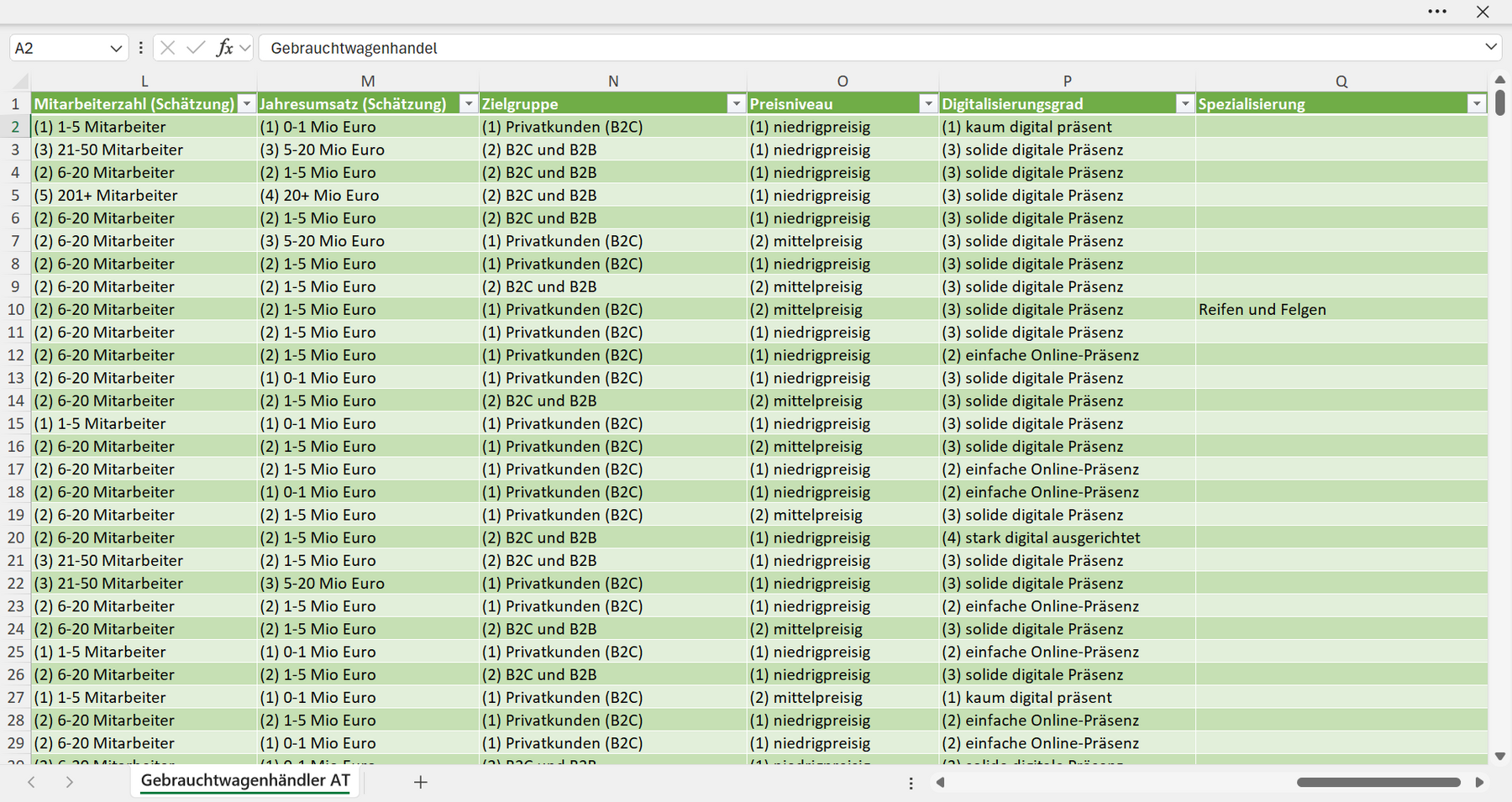
Task: Select '(2) mittelpreisig' in row 9
Action: [843, 286]
